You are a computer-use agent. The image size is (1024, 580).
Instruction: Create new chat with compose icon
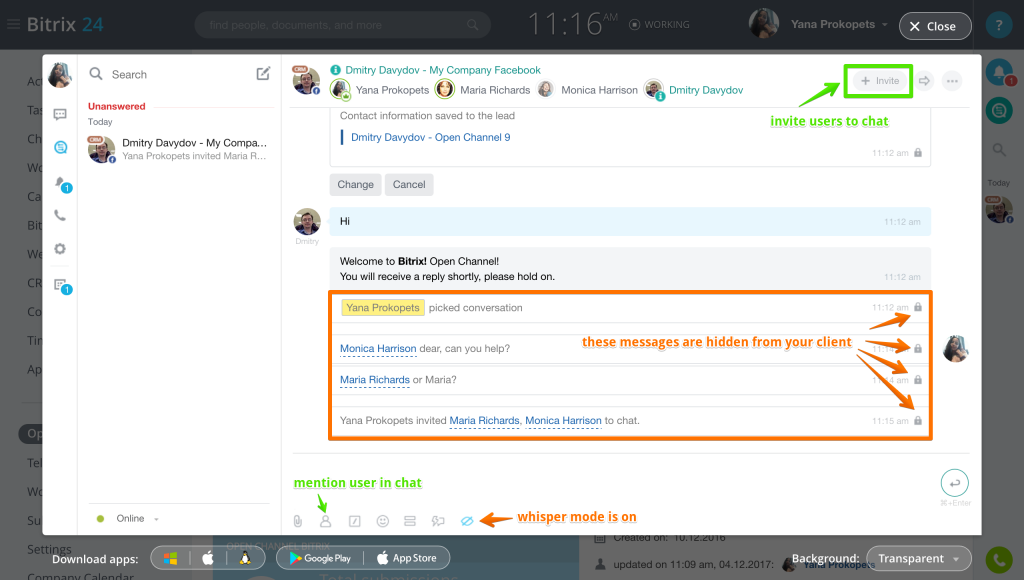263,74
